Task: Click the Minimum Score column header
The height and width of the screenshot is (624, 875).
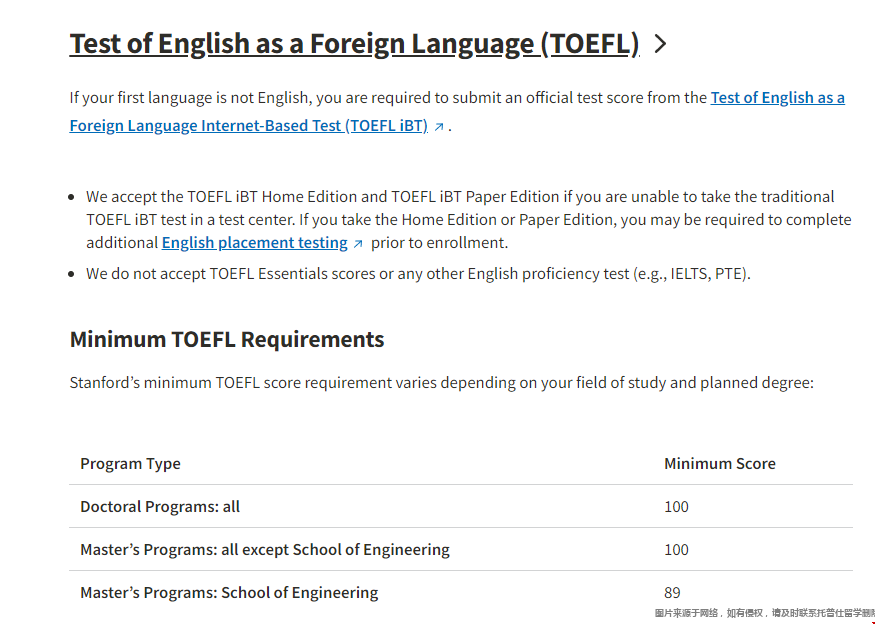Action: (x=719, y=464)
